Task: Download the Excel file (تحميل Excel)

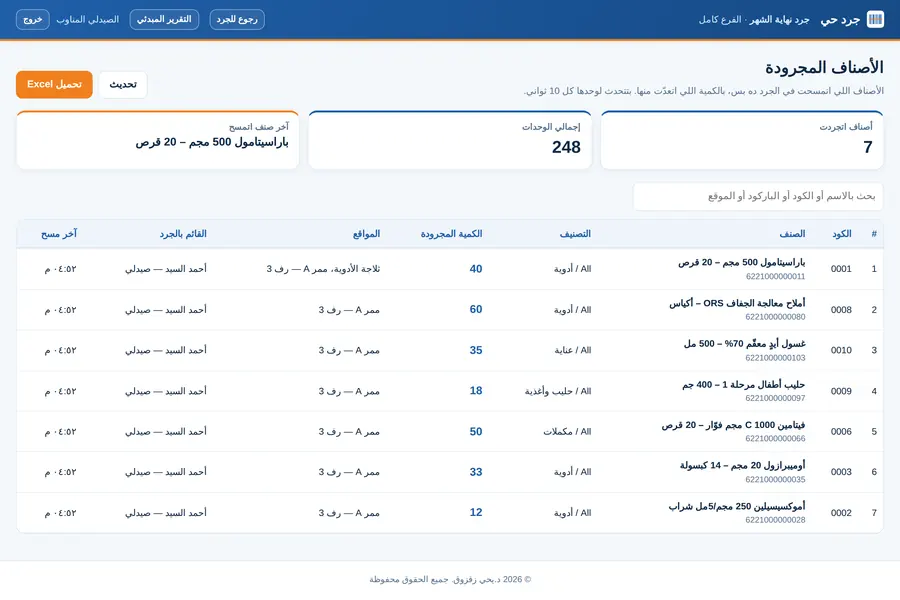Action: click(x=55, y=84)
